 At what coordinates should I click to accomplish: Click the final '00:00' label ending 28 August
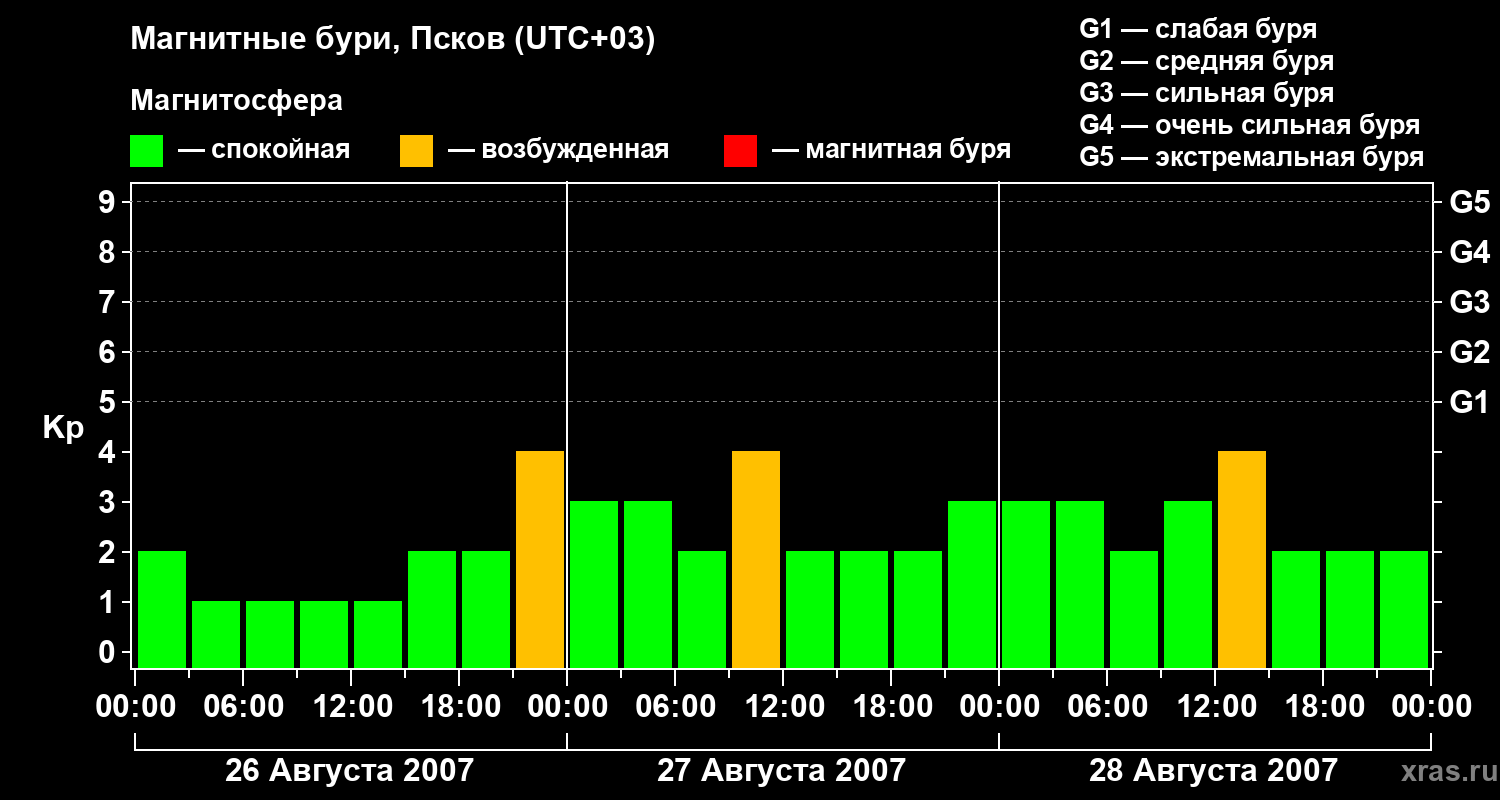click(x=1431, y=707)
